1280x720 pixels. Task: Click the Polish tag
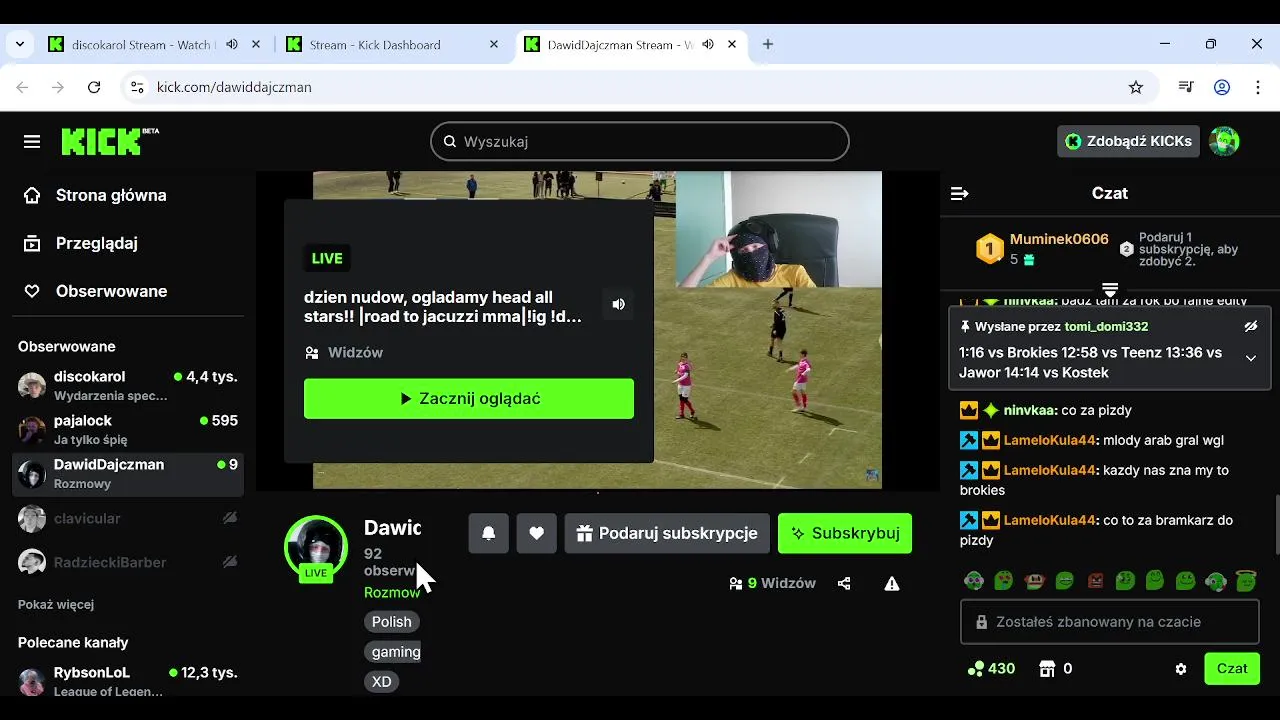click(392, 622)
